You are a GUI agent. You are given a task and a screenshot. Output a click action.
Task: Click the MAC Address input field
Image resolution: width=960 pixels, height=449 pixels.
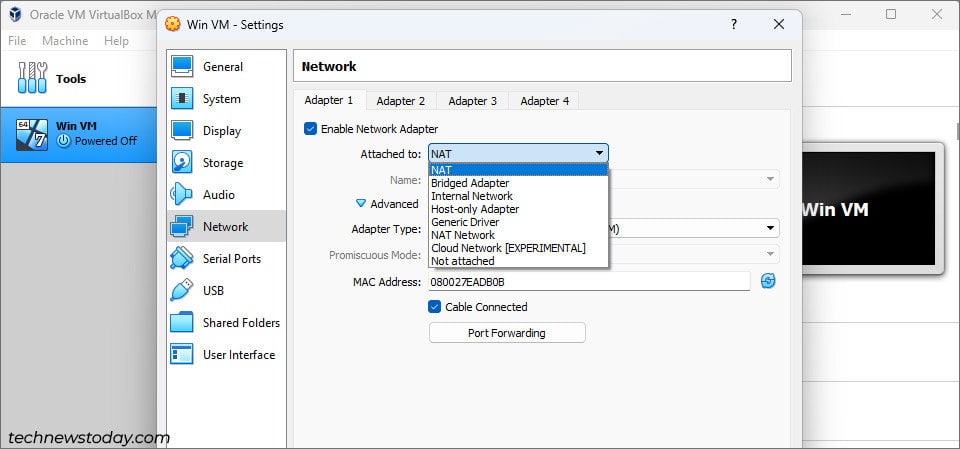[x=589, y=281]
